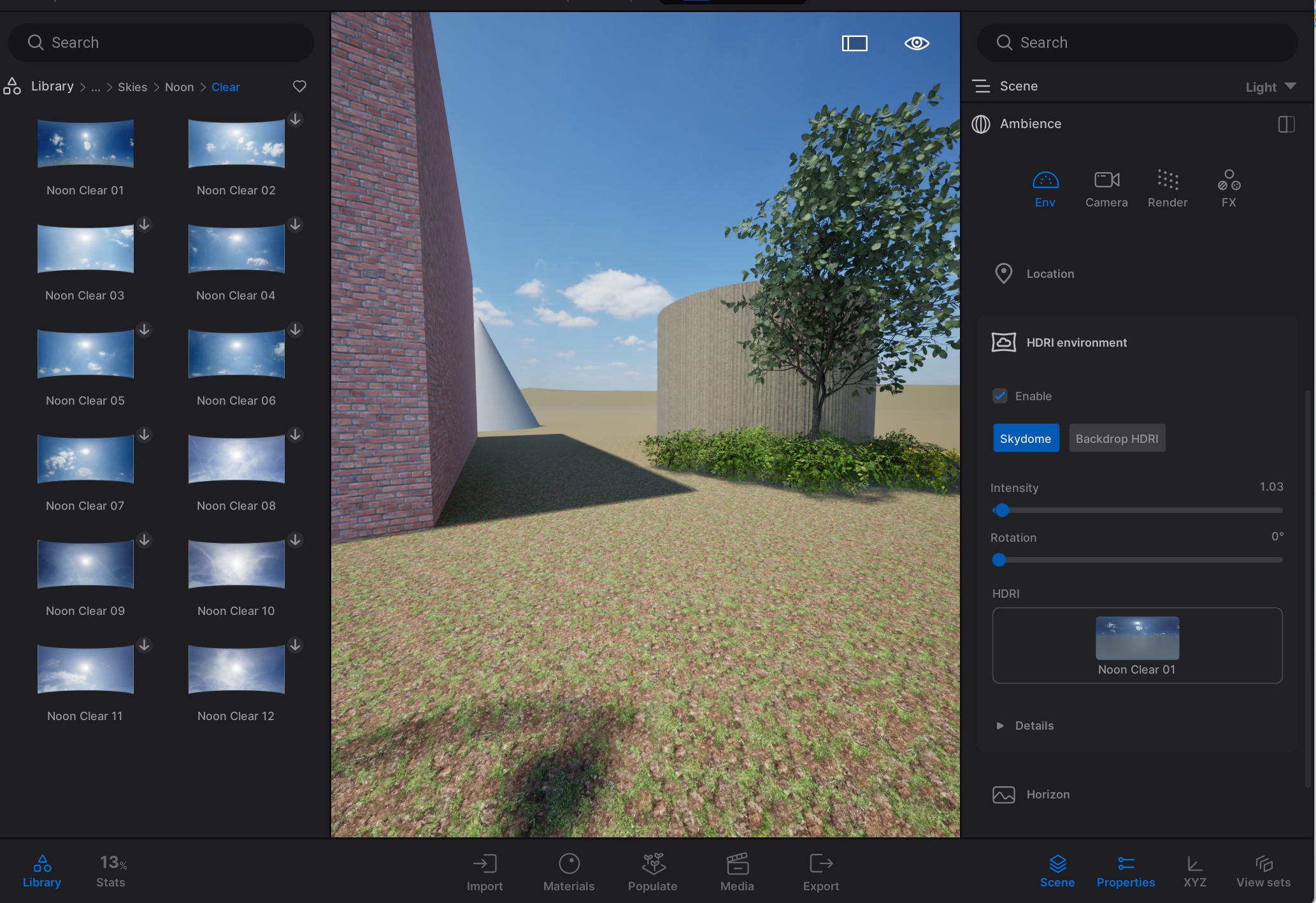Download the Noon Clear 02 sky

pos(296,119)
